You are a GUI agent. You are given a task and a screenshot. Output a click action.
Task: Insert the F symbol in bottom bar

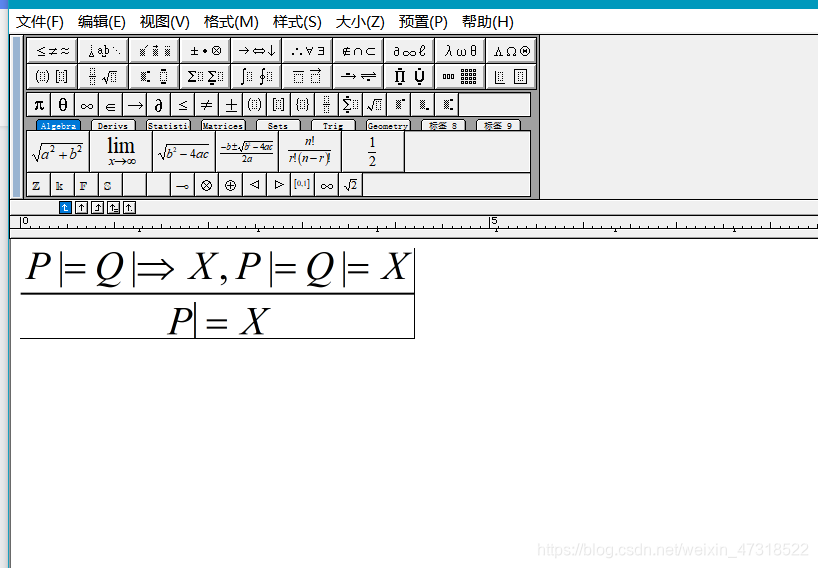click(x=87, y=185)
